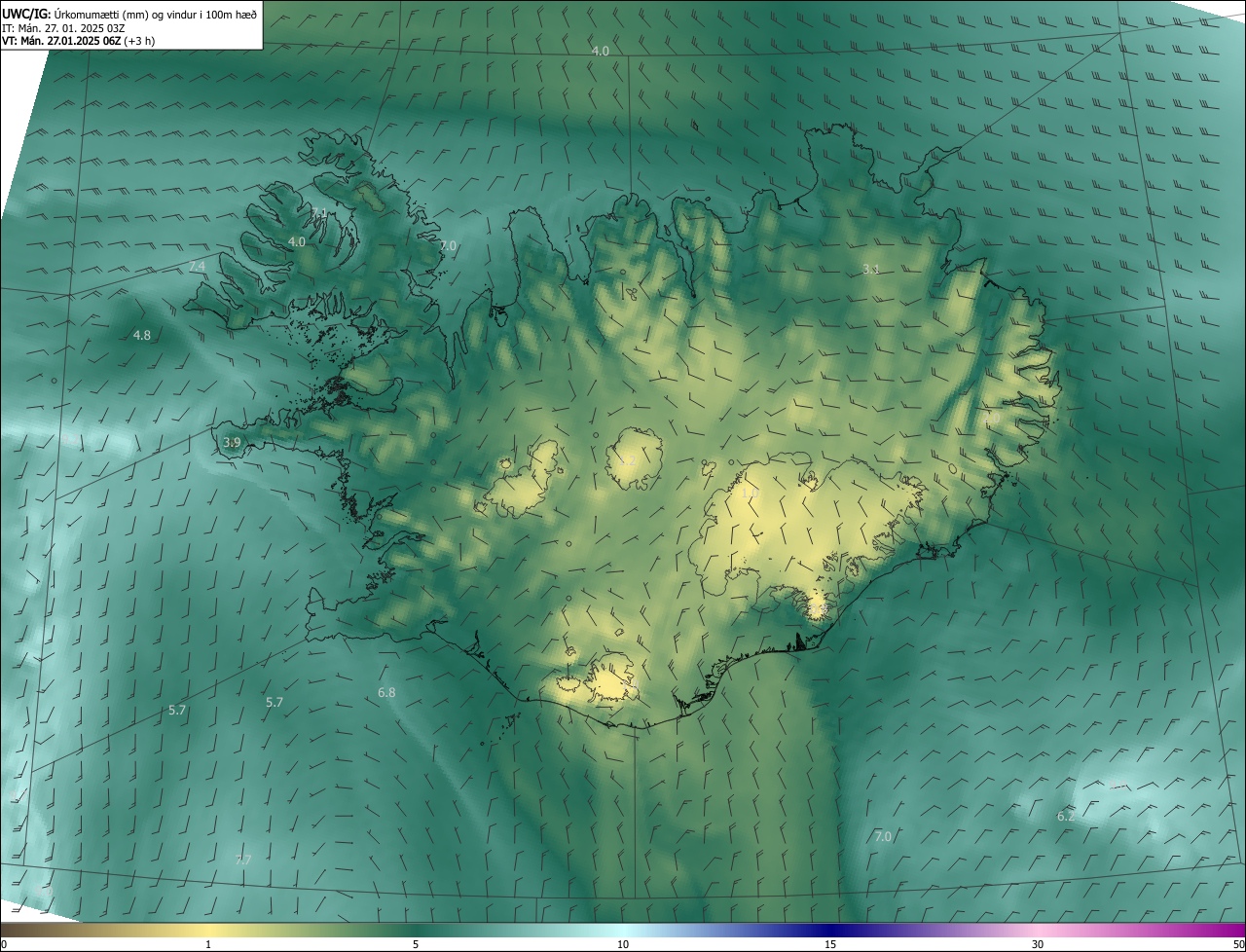Click the 7.4 value label
Screen dimensions: 1246x952
coord(198,266)
